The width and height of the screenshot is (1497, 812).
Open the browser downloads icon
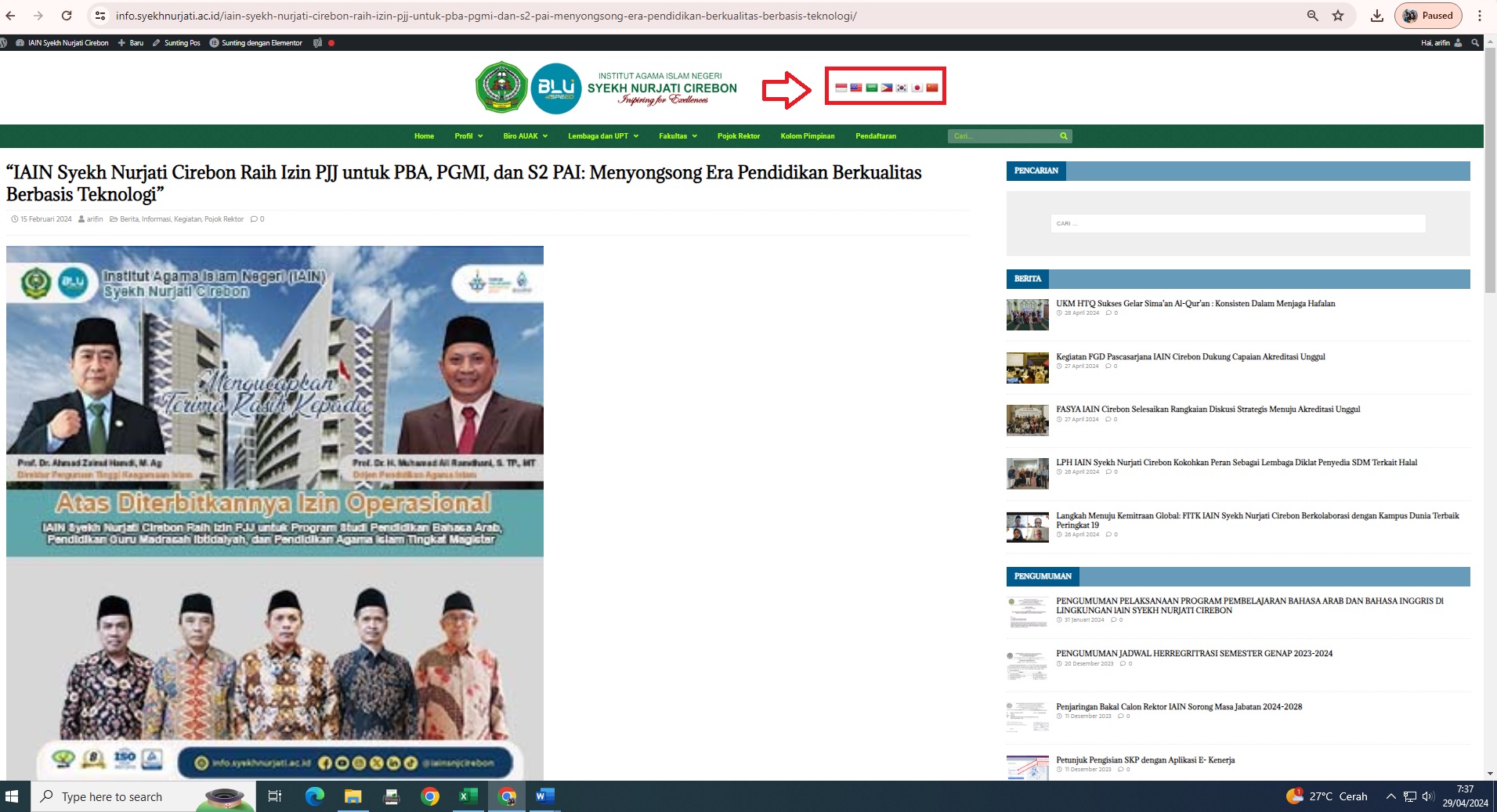point(1376,16)
